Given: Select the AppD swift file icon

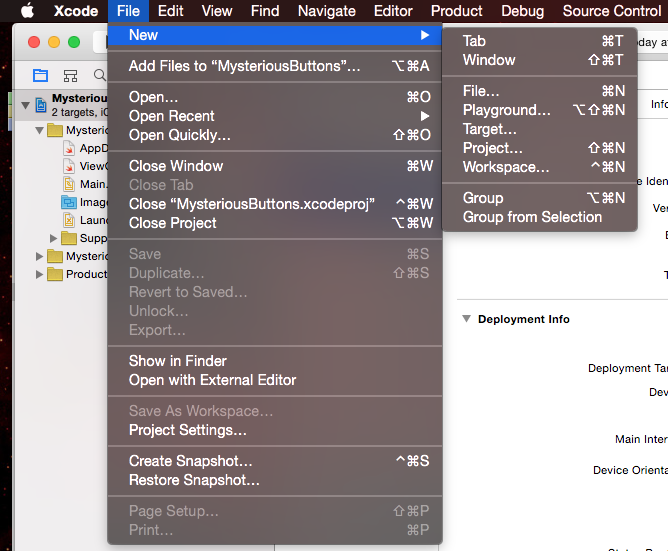Looking at the screenshot, I should point(69,148).
